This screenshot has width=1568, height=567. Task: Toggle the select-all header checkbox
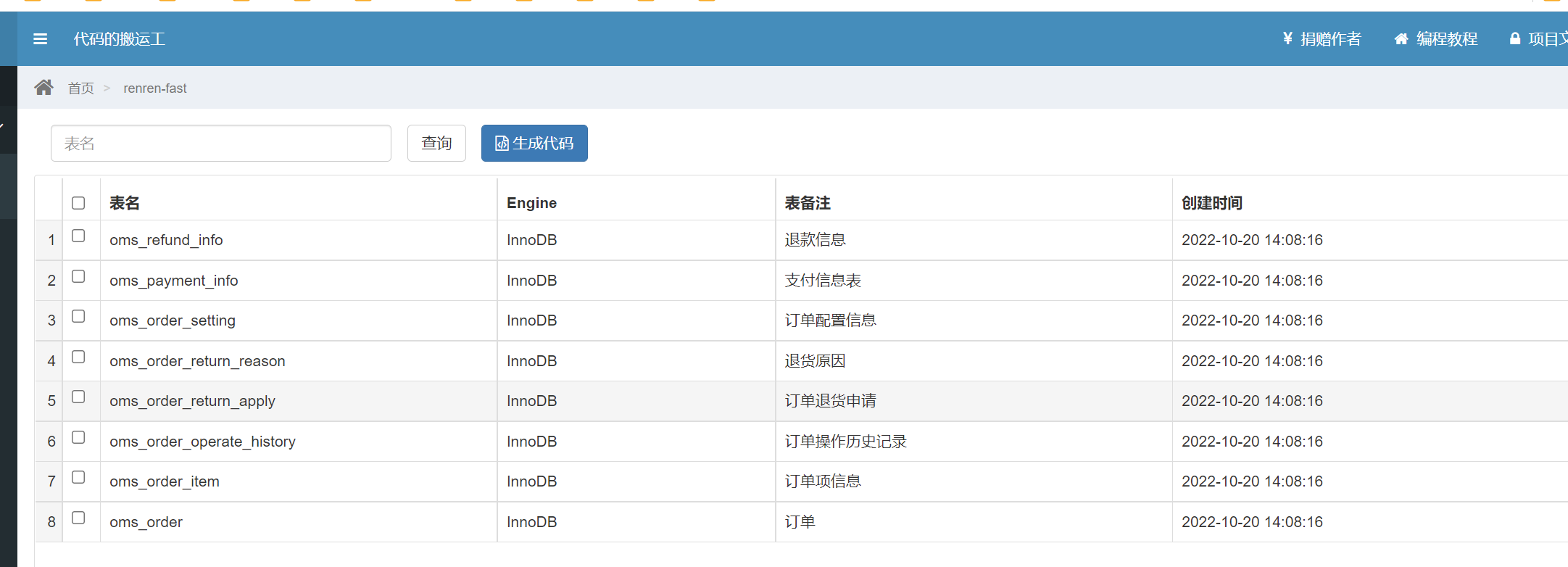78,203
